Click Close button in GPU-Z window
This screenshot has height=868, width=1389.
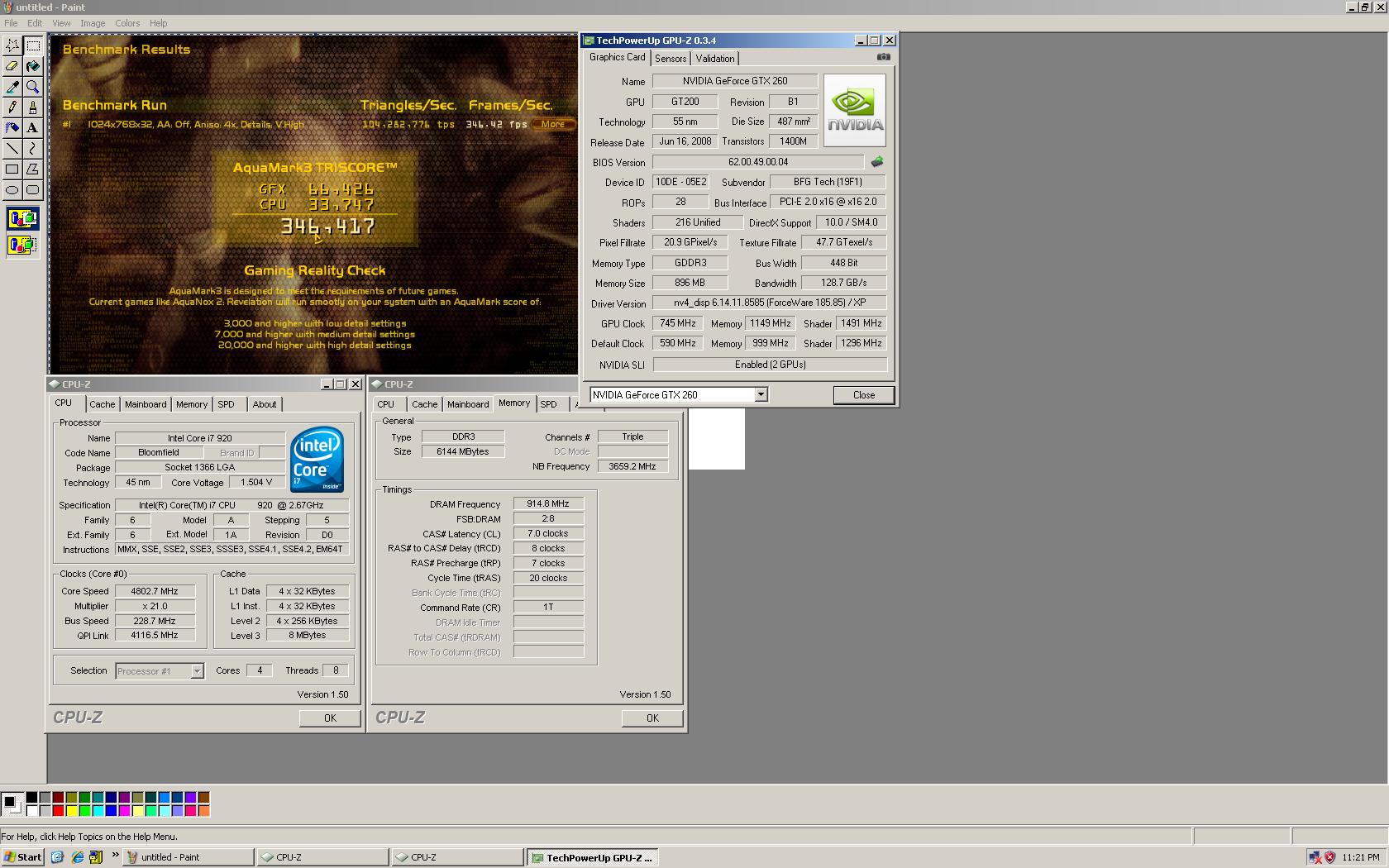pos(864,395)
